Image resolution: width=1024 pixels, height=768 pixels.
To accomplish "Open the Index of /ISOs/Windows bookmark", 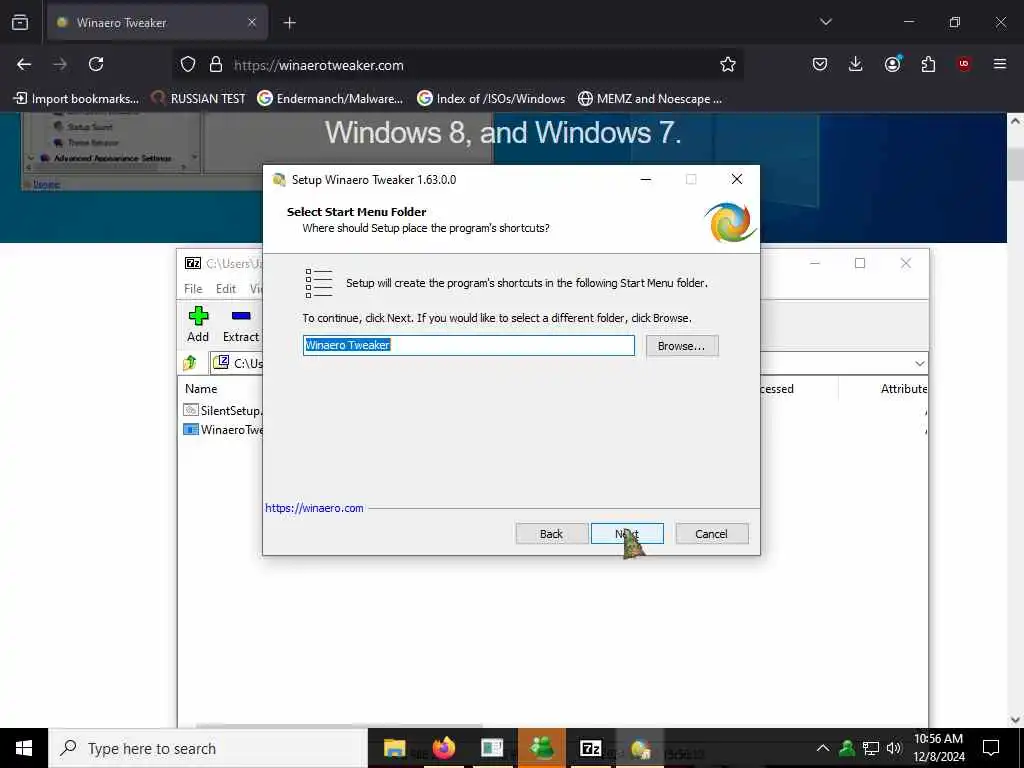I will [x=491, y=99].
